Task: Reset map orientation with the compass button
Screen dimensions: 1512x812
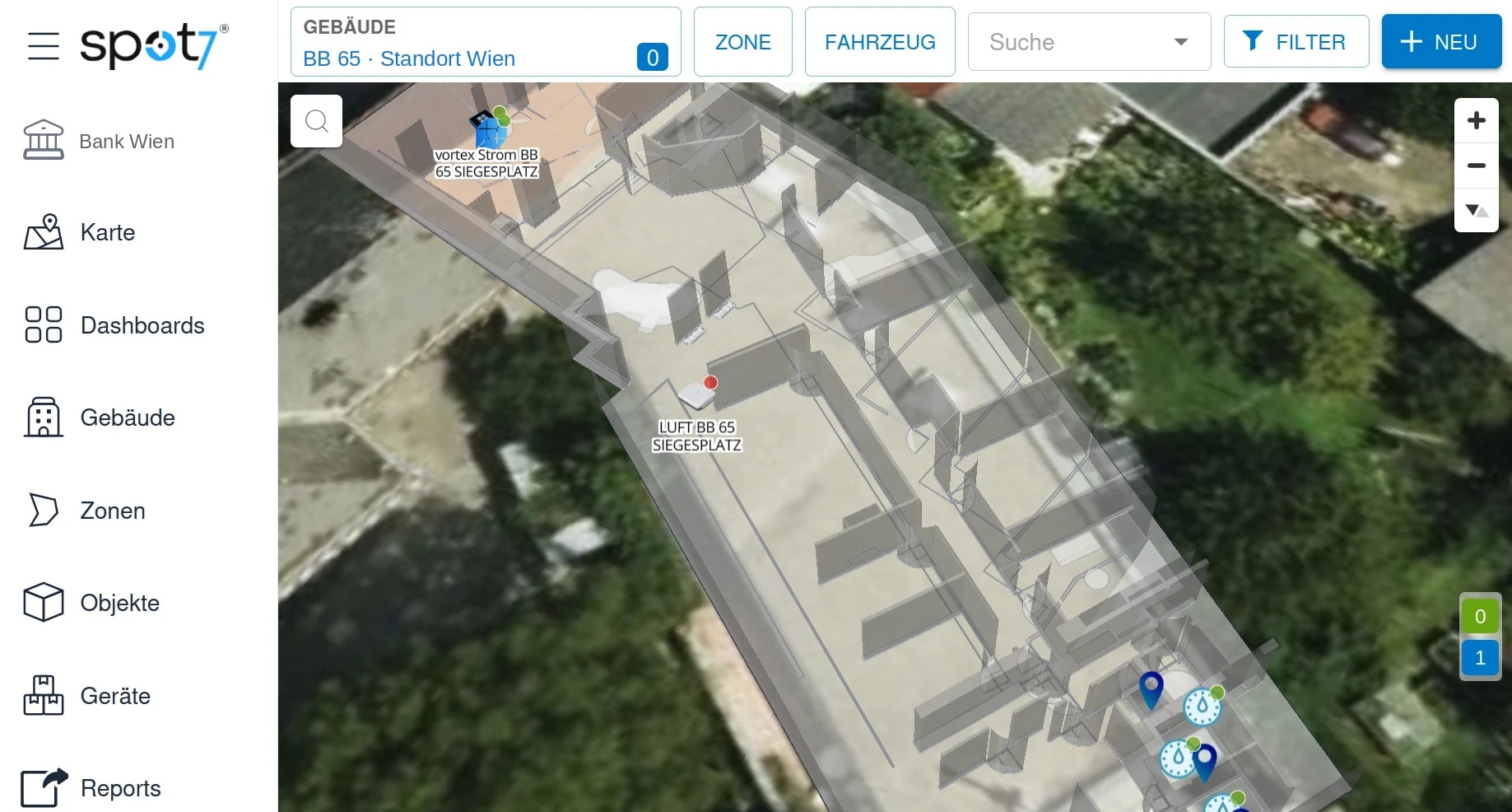Action: click(x=1477, y=211)
